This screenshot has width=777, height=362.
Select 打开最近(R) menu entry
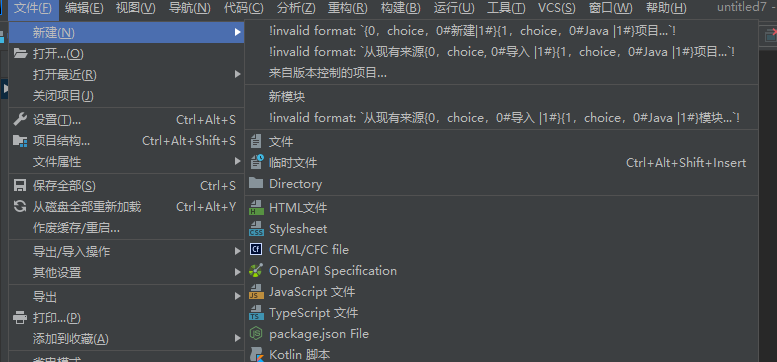(126, 75)
